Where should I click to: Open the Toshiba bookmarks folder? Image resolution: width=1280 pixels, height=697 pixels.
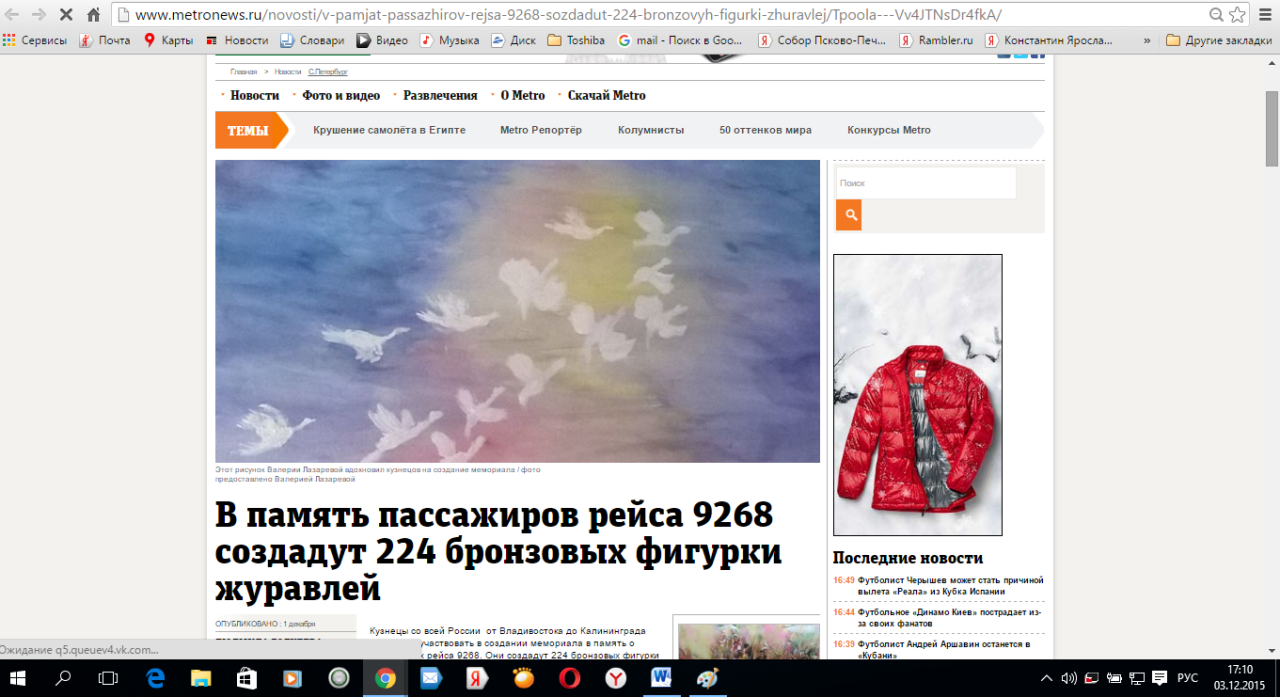576,41
